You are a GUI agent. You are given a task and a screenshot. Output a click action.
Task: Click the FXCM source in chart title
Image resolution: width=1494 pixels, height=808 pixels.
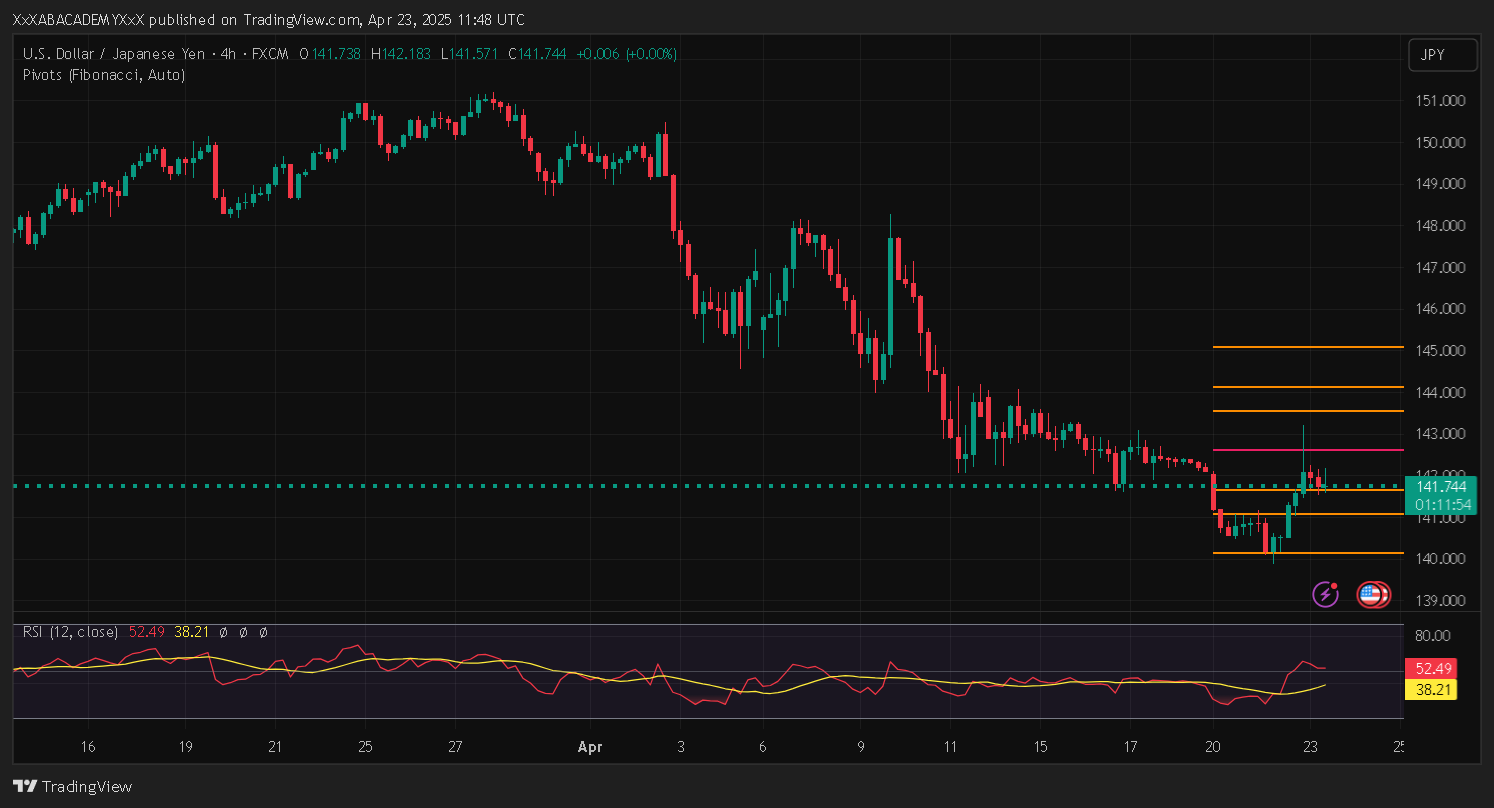click(267, 54)
